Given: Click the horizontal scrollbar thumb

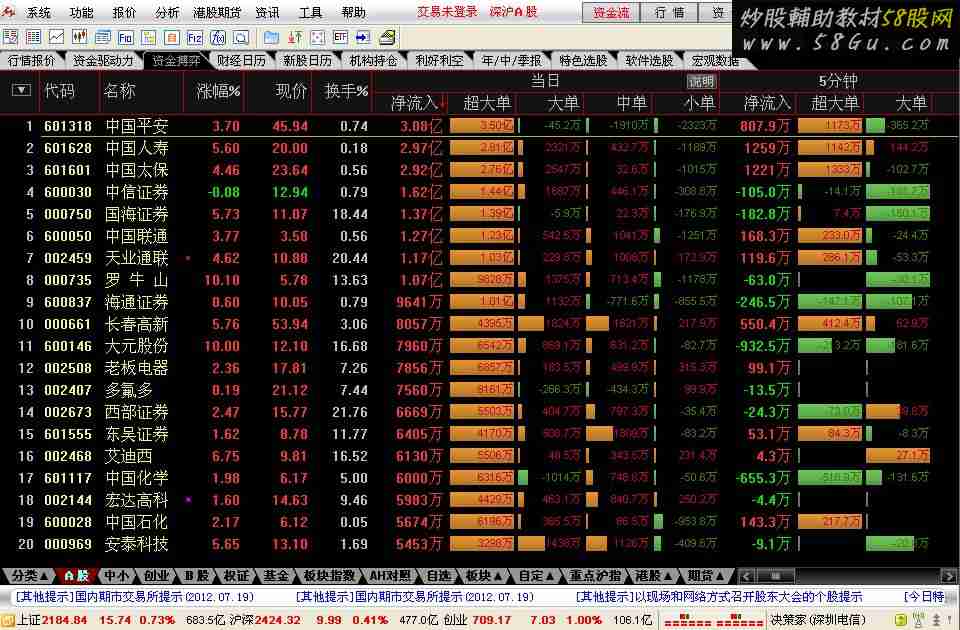Looking at the screenshot, I should [775, 576].
